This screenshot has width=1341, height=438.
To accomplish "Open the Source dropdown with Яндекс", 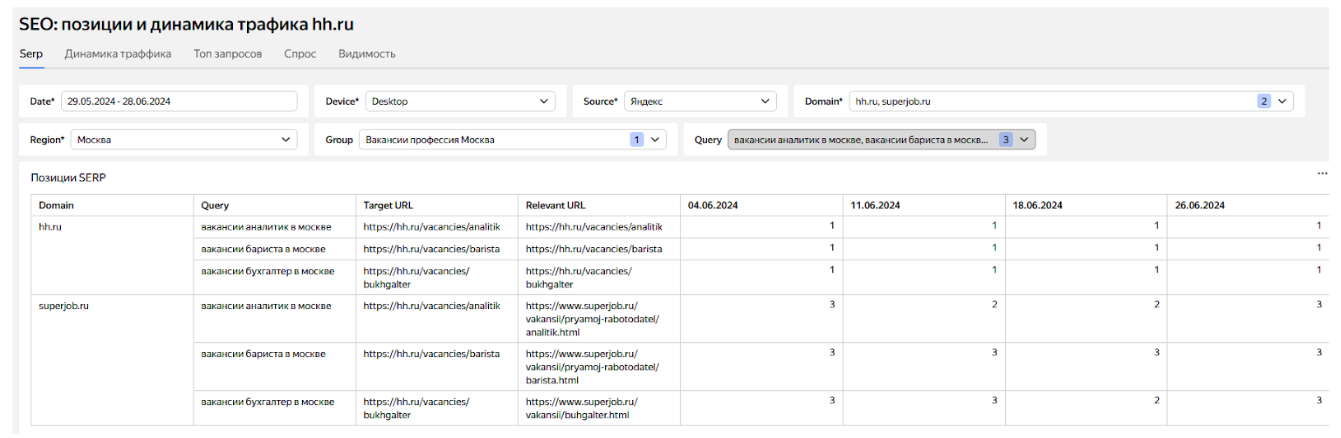I will [x=765, y=101].
